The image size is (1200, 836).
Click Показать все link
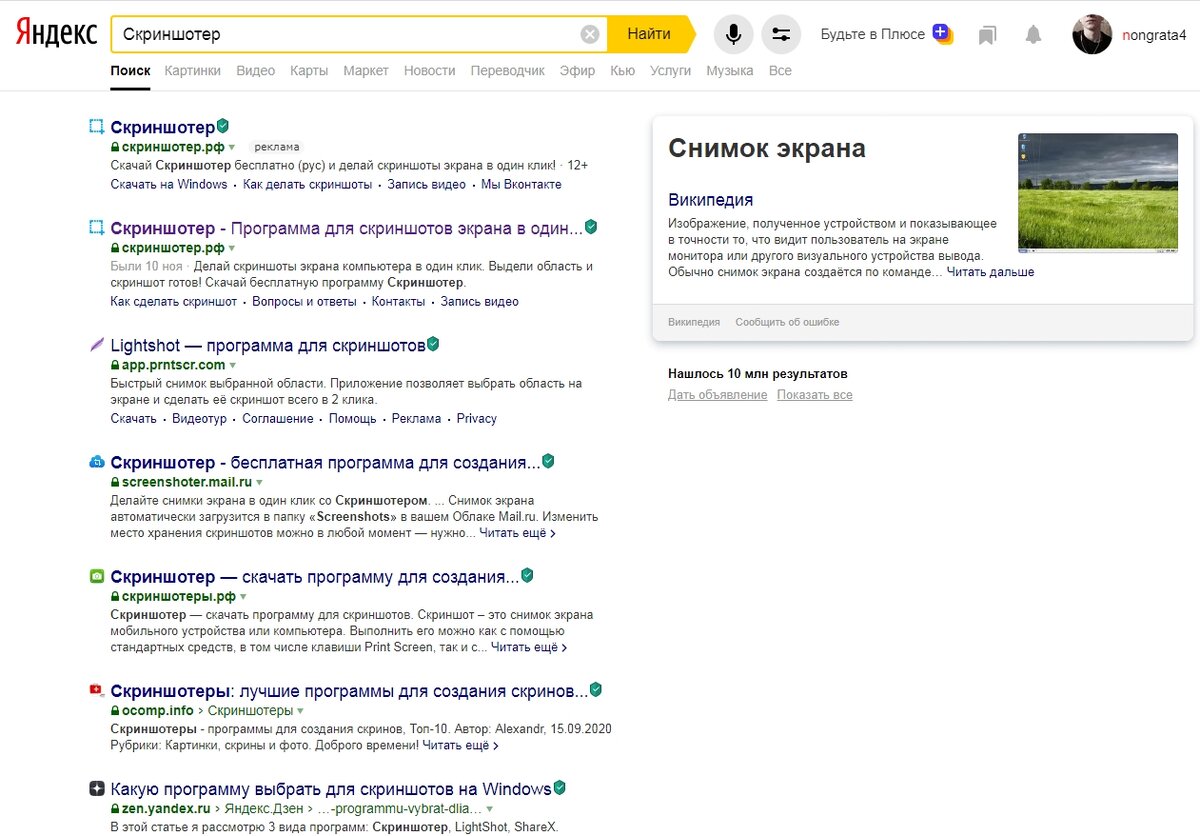pyautogui.click(x=815, y=395)
